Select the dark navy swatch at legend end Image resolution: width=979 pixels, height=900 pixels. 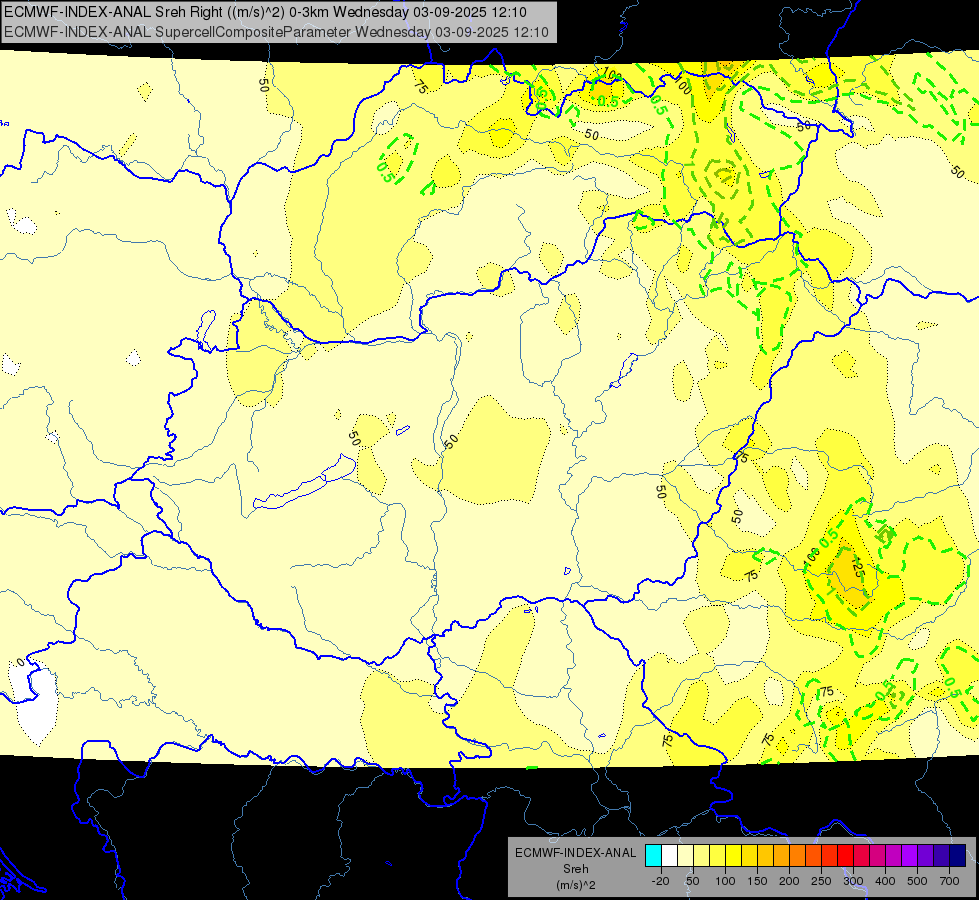[957, 855]
